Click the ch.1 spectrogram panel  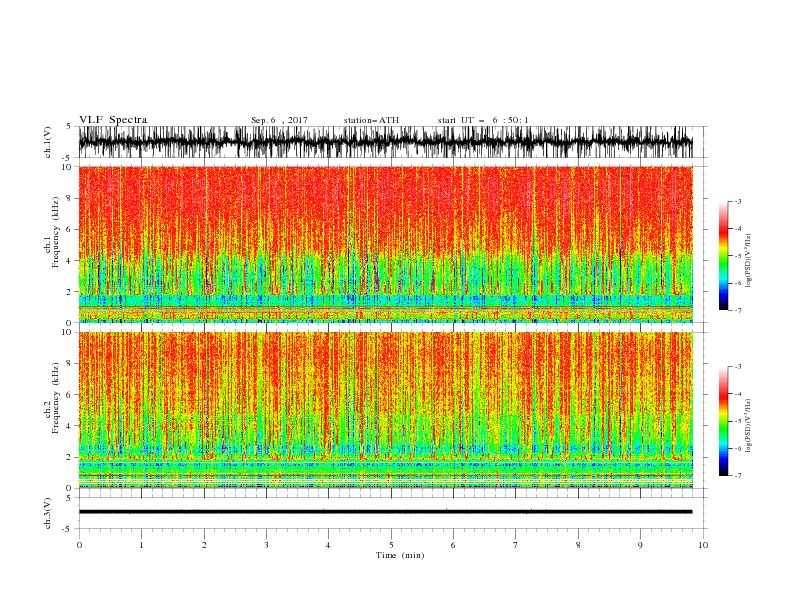pos(385,244)
